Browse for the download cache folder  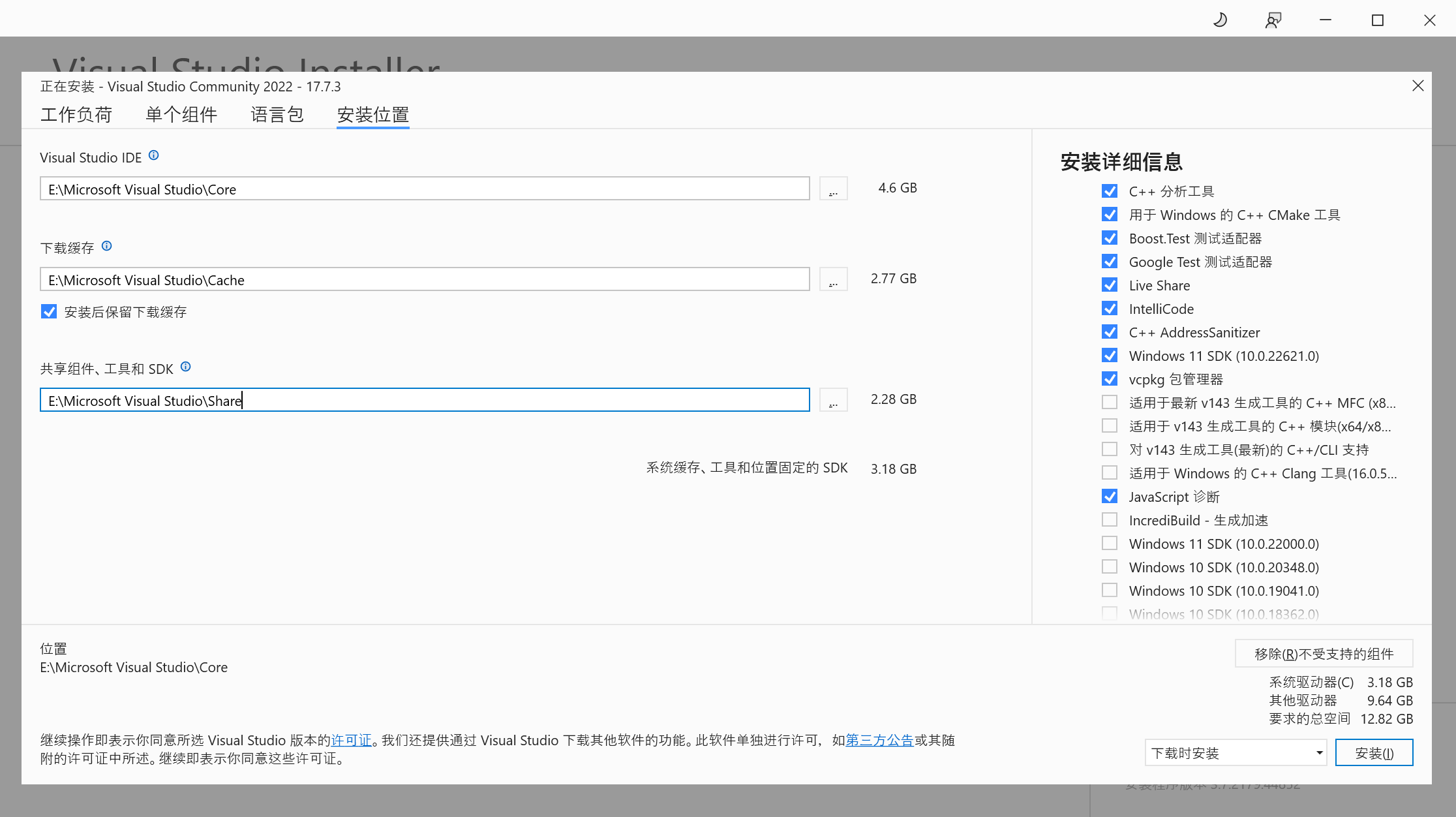pos(833,279)
